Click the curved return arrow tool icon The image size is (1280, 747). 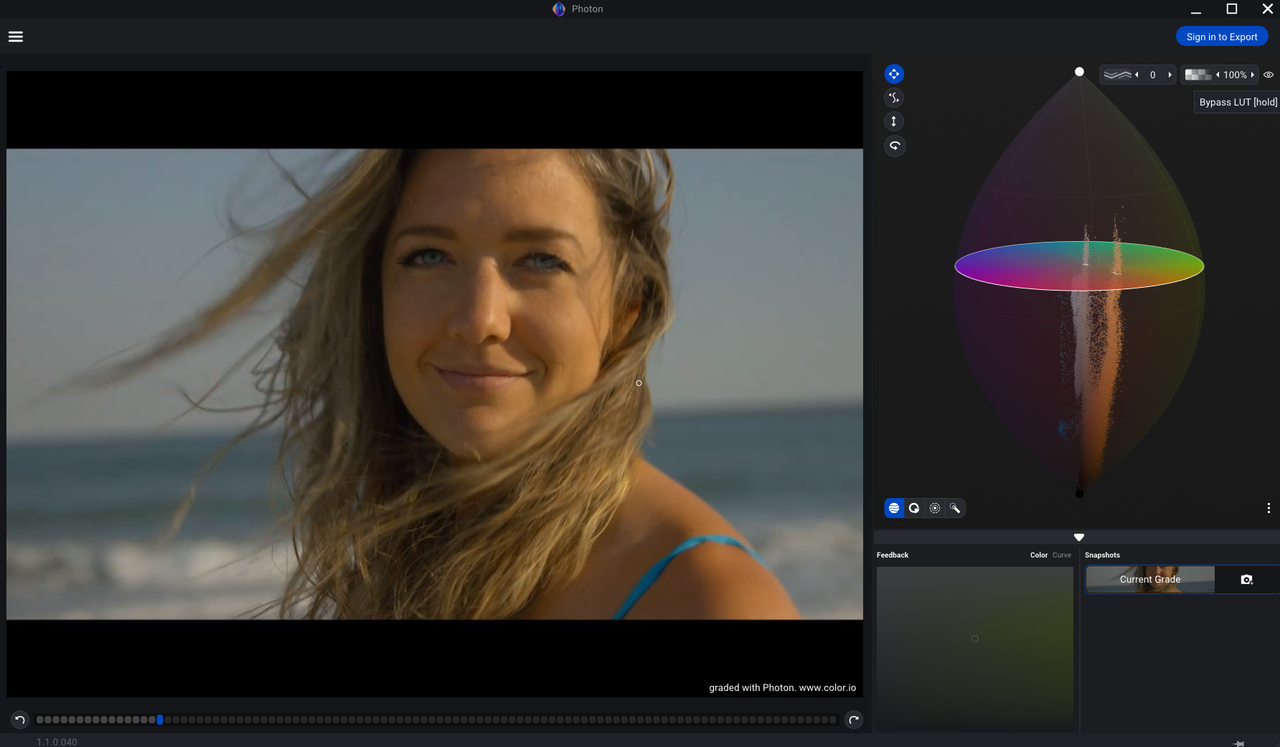(894, 146)
